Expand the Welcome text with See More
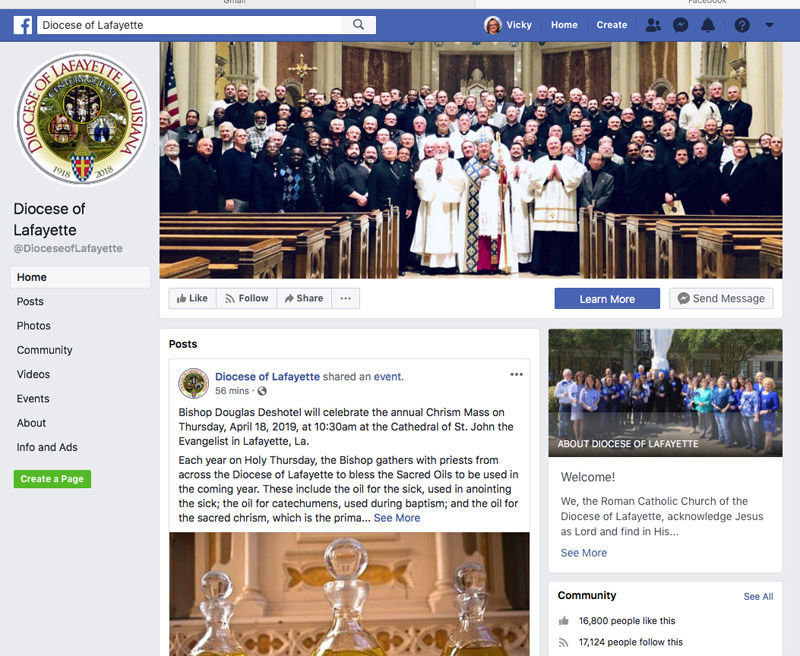Image resolution: width=800 pixels, height=656 pixels. [584, 553]
